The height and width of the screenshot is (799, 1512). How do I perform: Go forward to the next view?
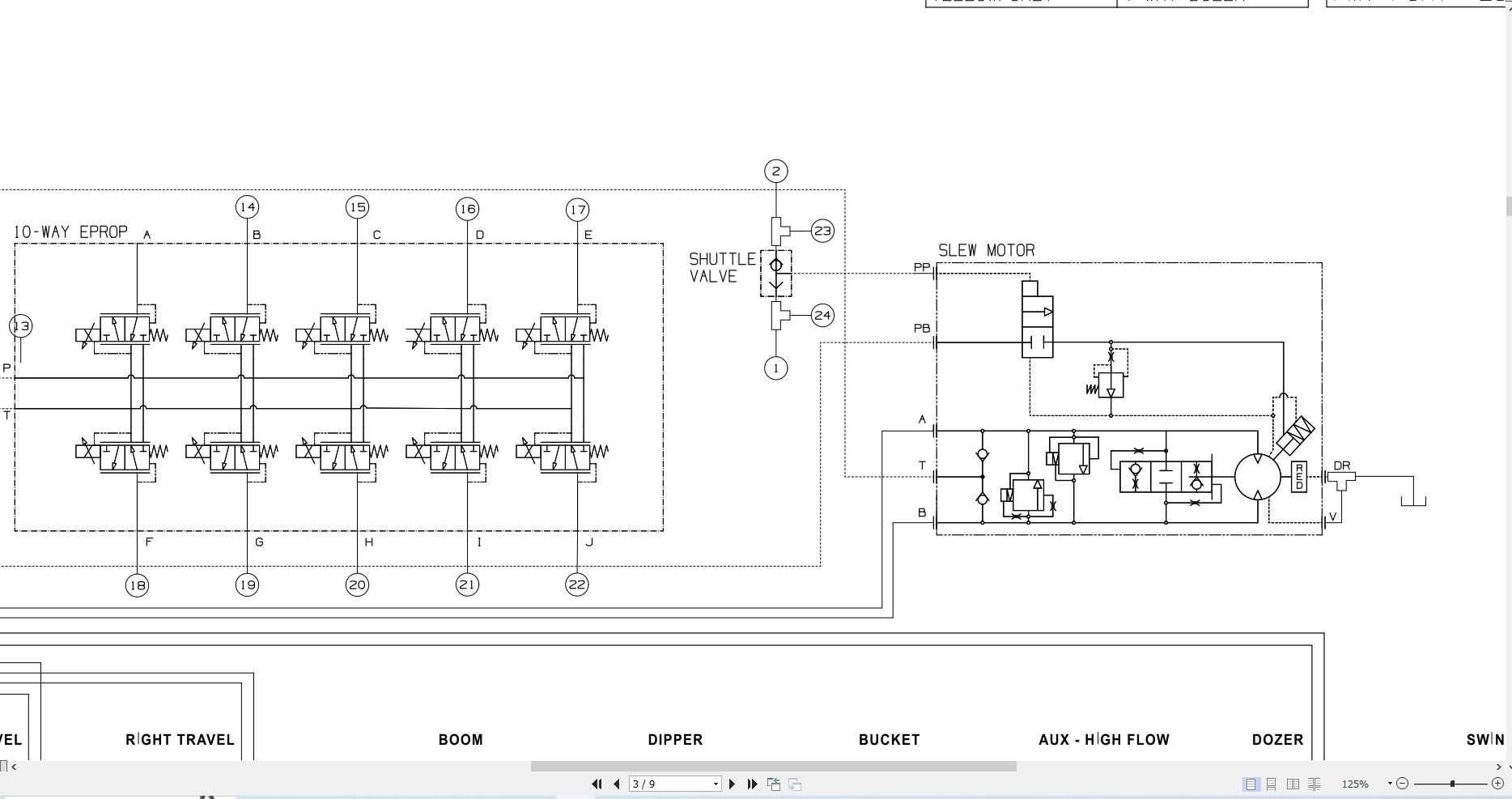pyautogui.click(x=793, y=784)
